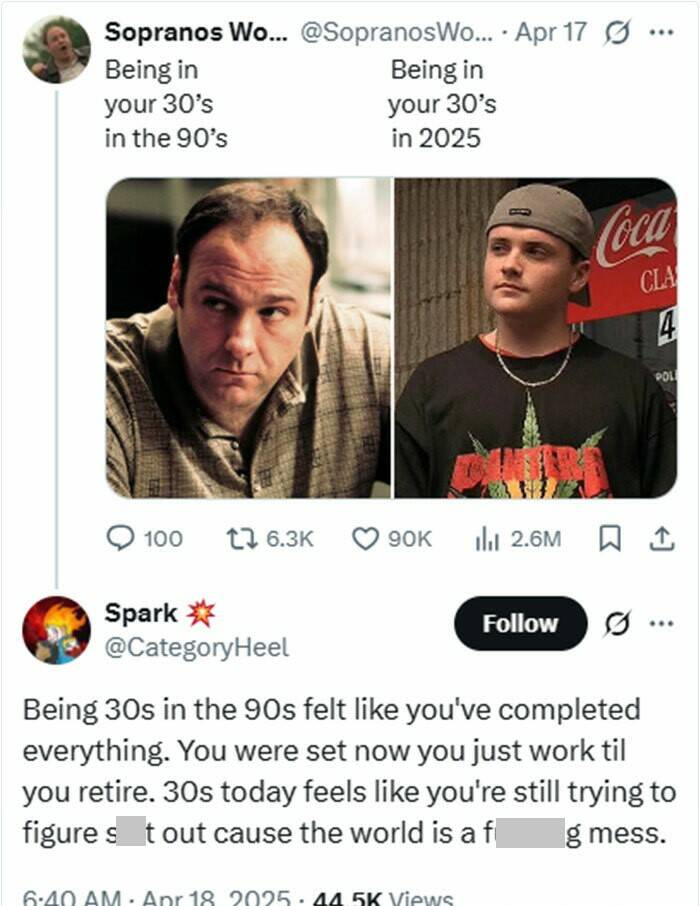Open view analytics showing 2.6M
This screenshot has width=700, height=906.
click(487, 539)
